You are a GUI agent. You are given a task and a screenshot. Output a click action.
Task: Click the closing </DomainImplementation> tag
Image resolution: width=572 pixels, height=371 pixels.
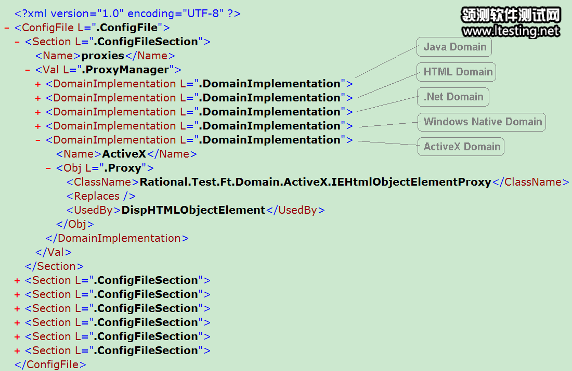[117, 238]
